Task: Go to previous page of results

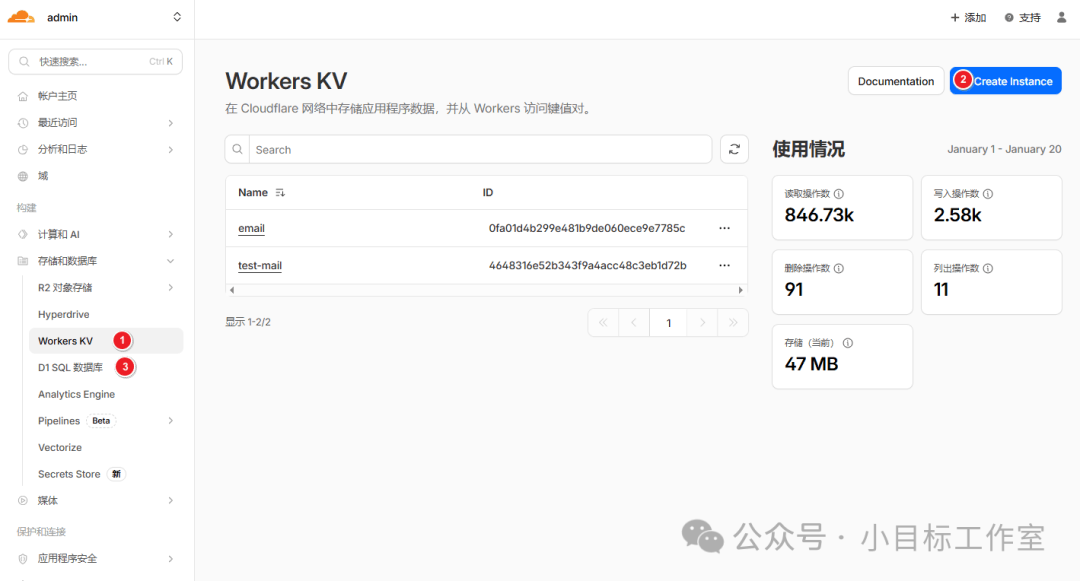Action: click(634, 323)
